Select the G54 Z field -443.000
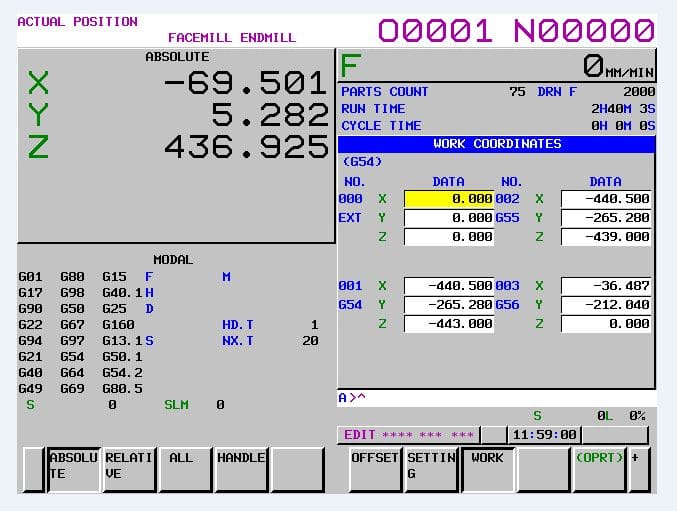The width and height of the screenshot is (677, 511). coord(449,324)
